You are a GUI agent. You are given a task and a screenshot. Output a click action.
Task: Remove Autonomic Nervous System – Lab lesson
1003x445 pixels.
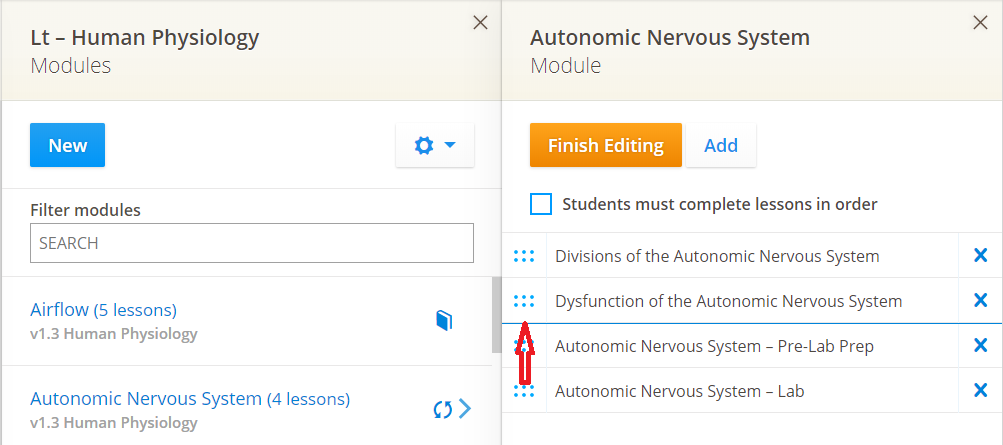coord(980,391)
